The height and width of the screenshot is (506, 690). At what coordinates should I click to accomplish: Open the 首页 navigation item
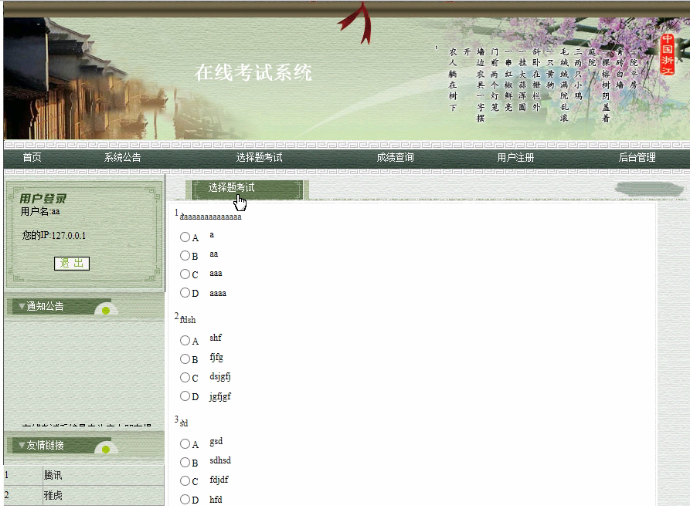(x=32, y=158)
